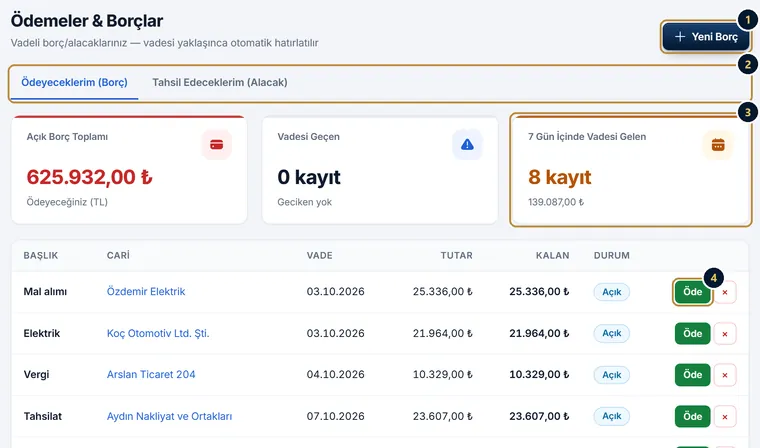Click Öde for the Tahsilat row
The width and height of the screenshot is (760, 448).
click(x=693, y=416)
